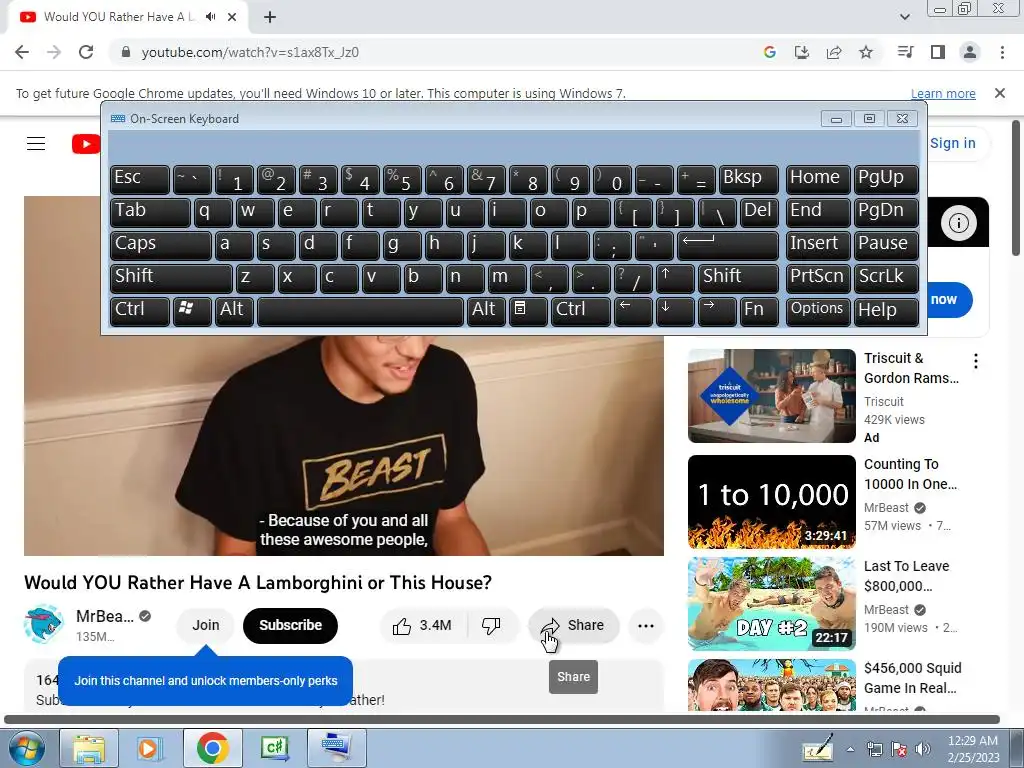Toggle left Ctrl key on On-Screen Keyboard
The width and height of the screenshot is (1024, 768).
(x=140, y=310)
